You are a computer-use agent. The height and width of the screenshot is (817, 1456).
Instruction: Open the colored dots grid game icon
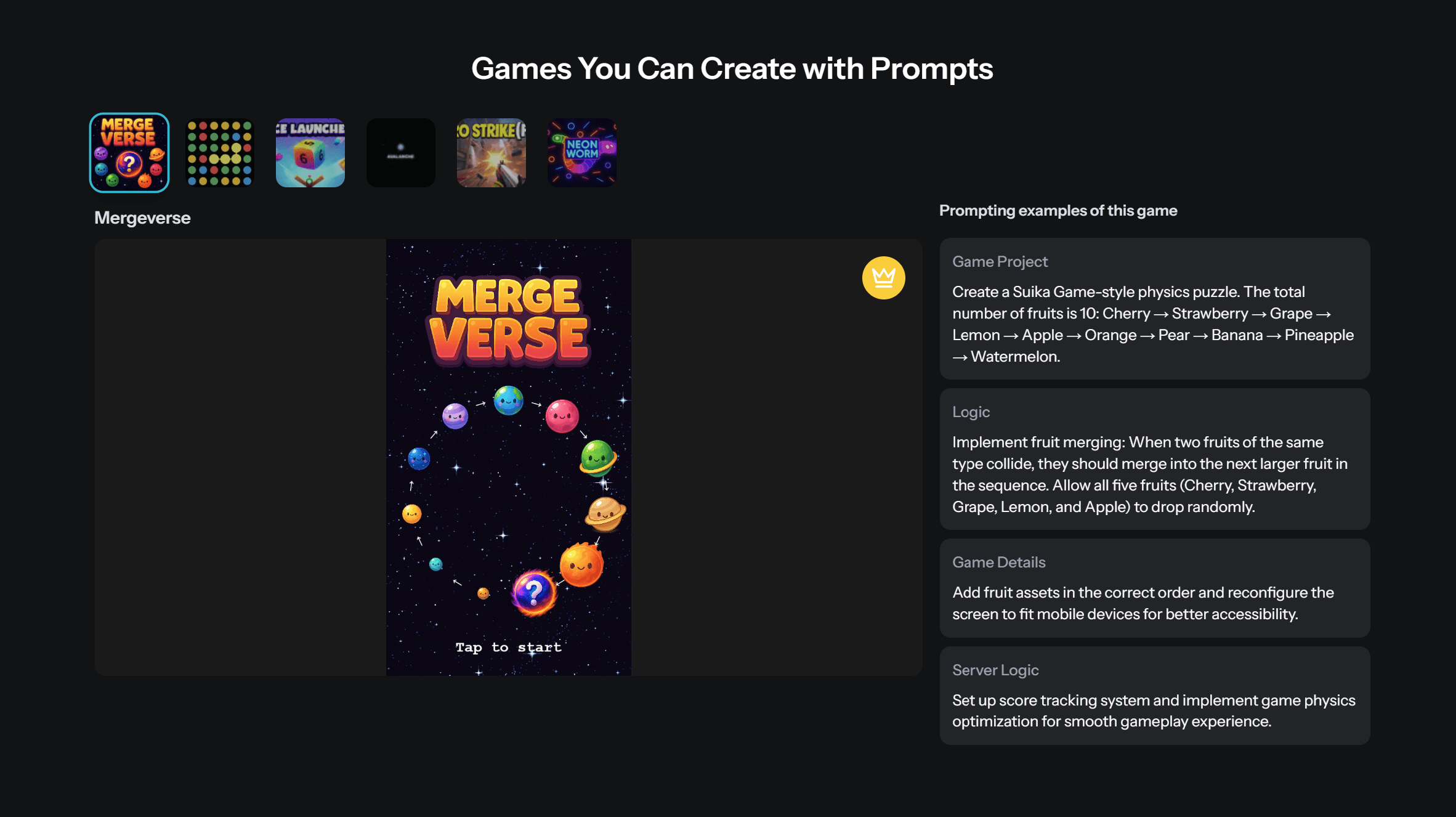[220, 153]
